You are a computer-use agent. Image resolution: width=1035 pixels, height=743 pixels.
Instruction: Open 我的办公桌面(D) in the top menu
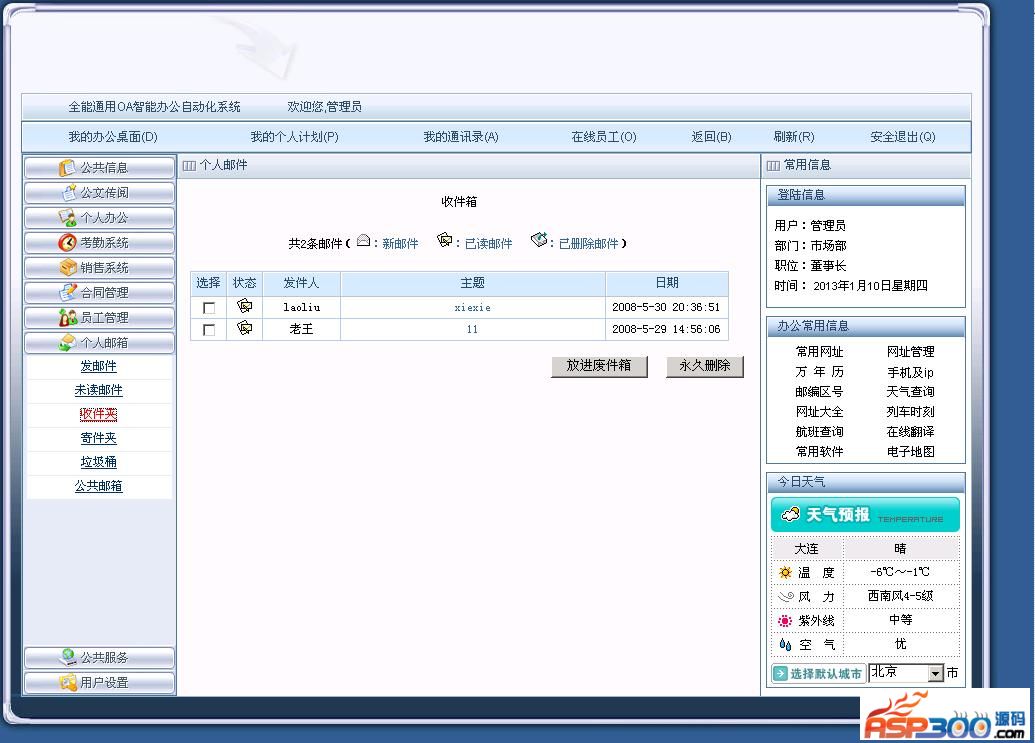[x=113, y=137]
